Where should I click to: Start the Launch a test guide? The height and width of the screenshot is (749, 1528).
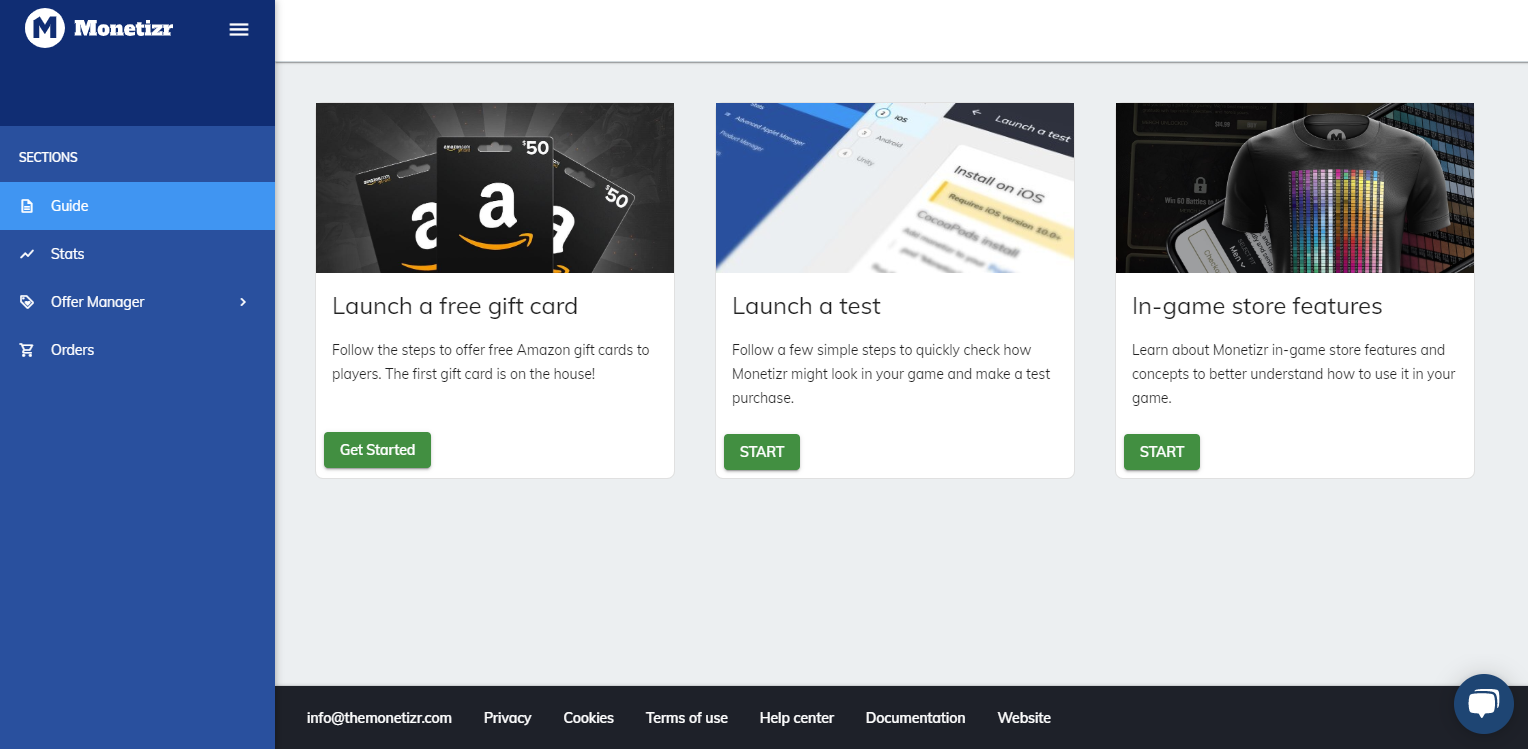(x=762, y=452)
